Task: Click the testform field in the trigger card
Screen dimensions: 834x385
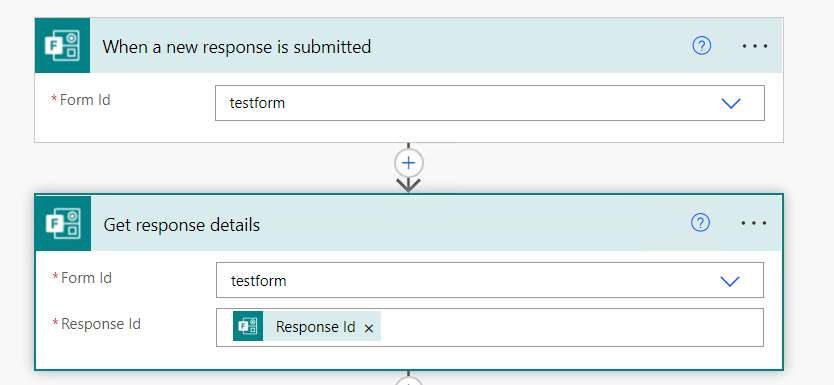Action: click(490, 103)
